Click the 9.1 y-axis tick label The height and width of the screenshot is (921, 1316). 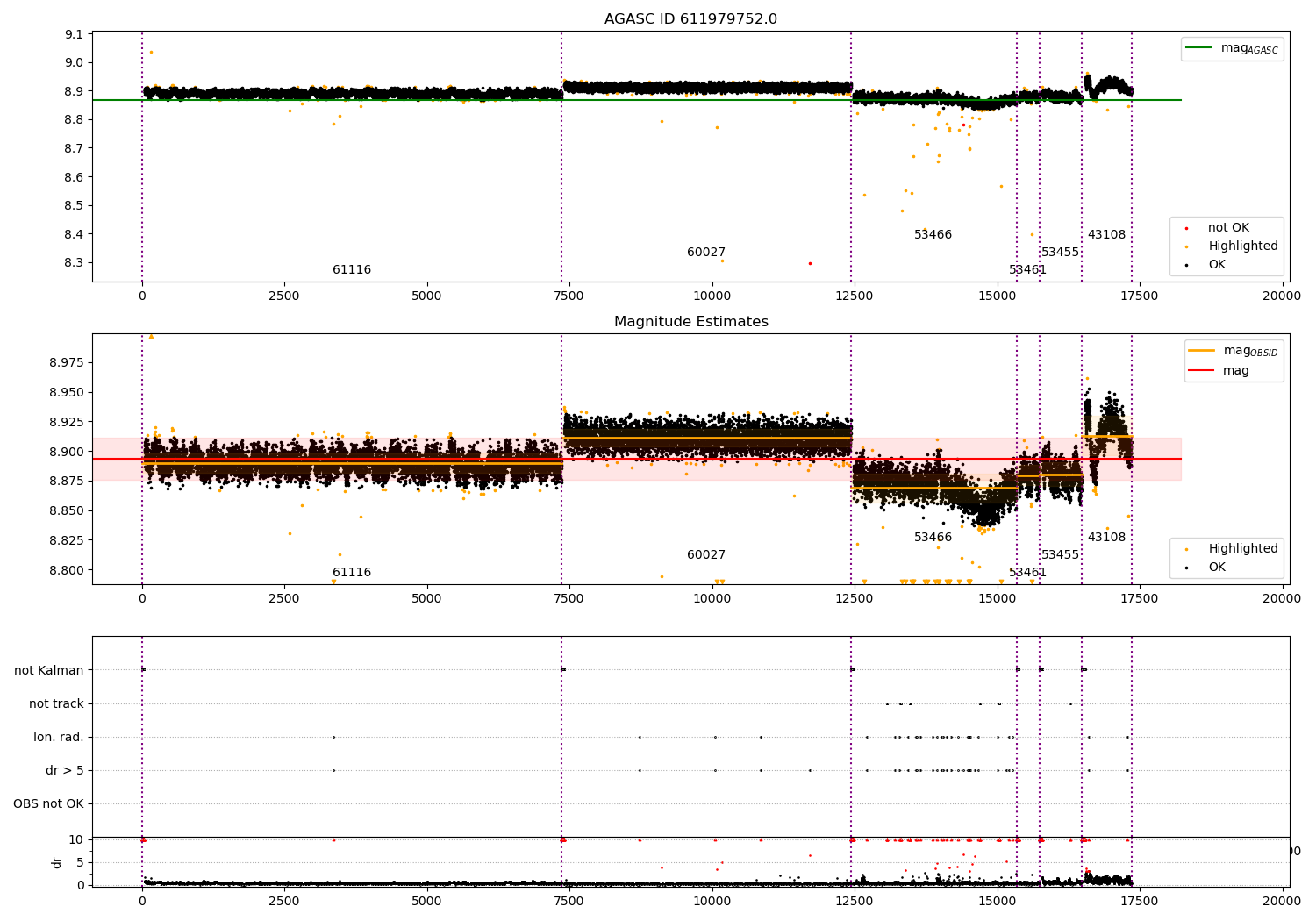tap(75, 34)
